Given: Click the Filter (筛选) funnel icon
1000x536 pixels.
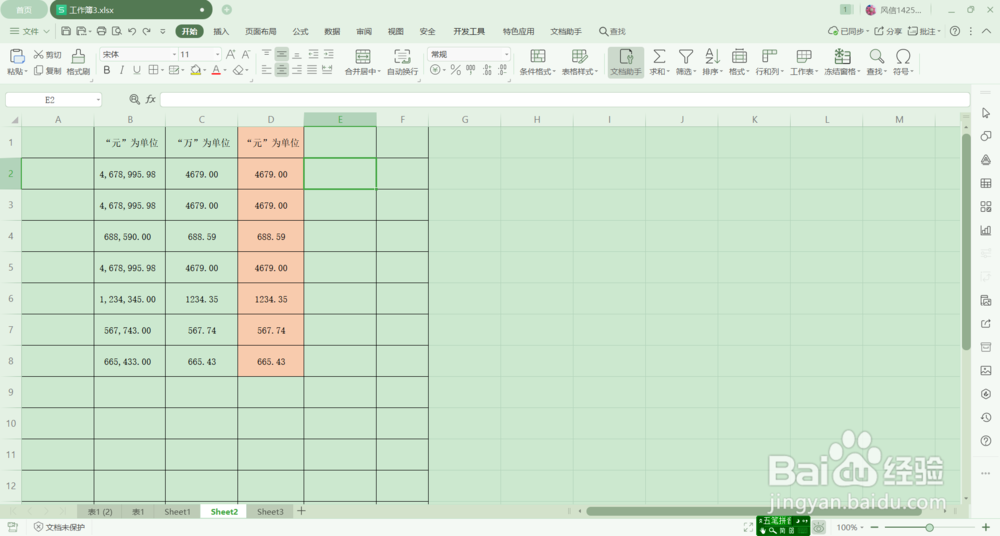Looking at the screenshot, I should [x=686, y=56].
